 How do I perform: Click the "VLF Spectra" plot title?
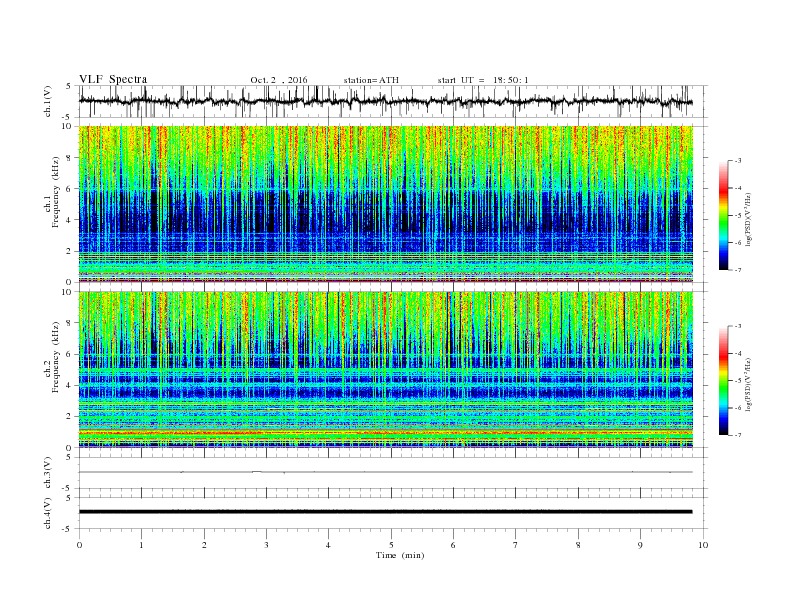[x=113, y=79]
